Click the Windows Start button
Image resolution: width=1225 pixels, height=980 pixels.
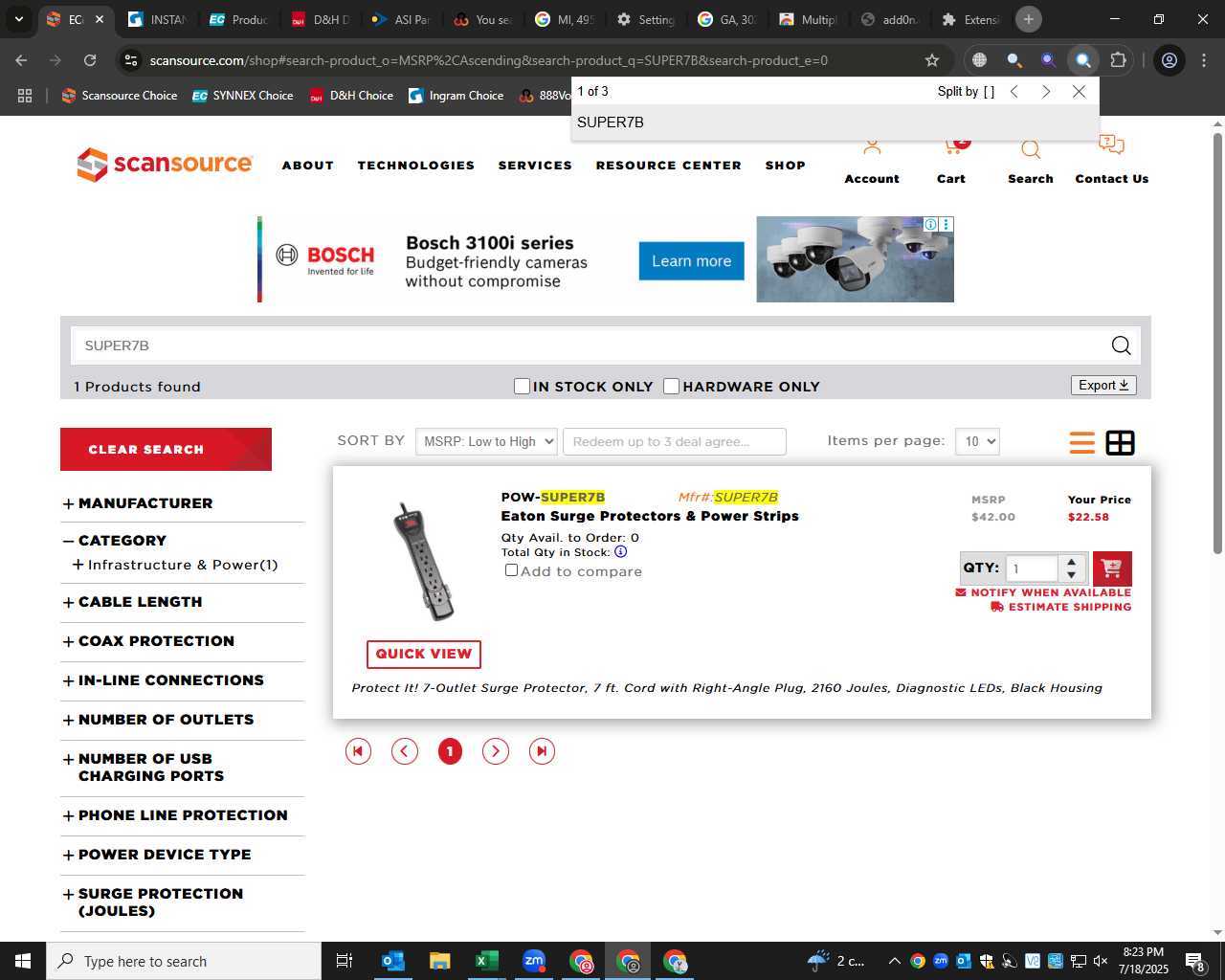pyautogui.click(x=23, y=961)
